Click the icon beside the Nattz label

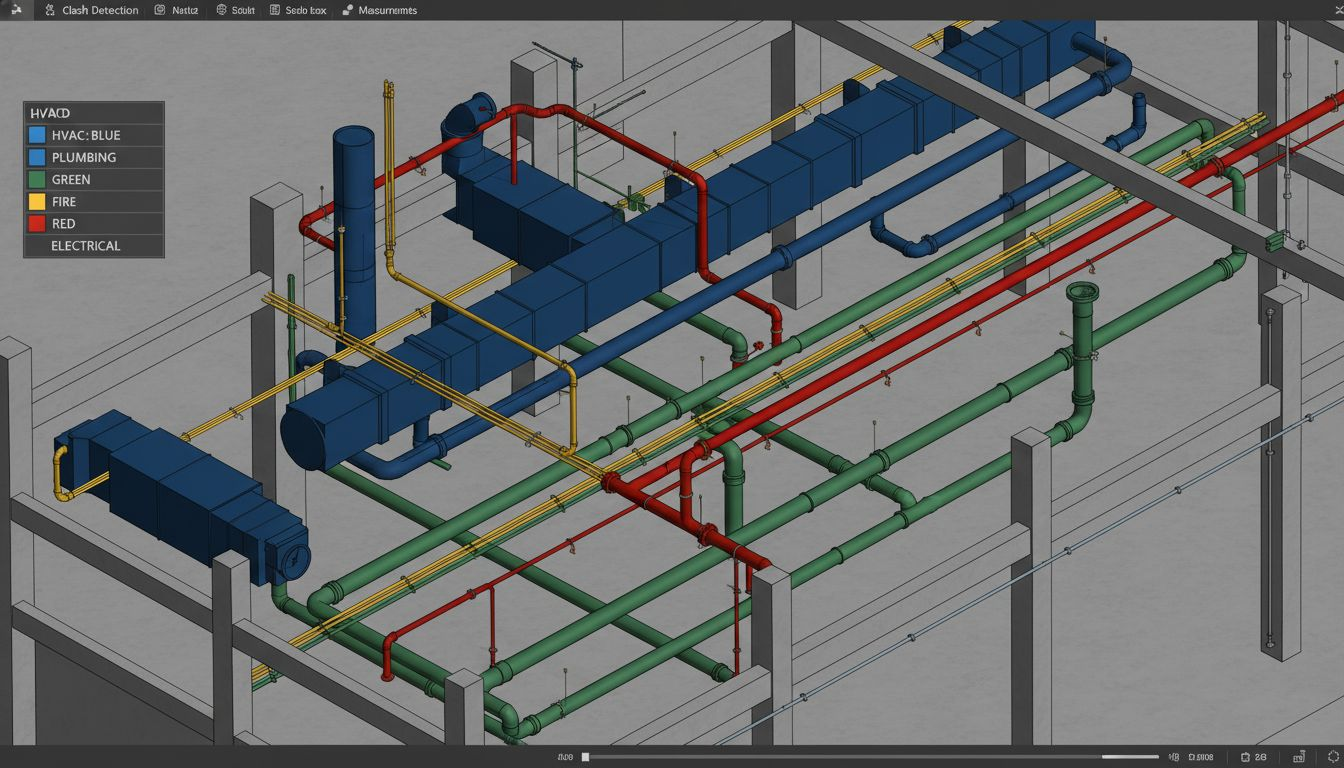pyautogui.click(x=160, y=10)
